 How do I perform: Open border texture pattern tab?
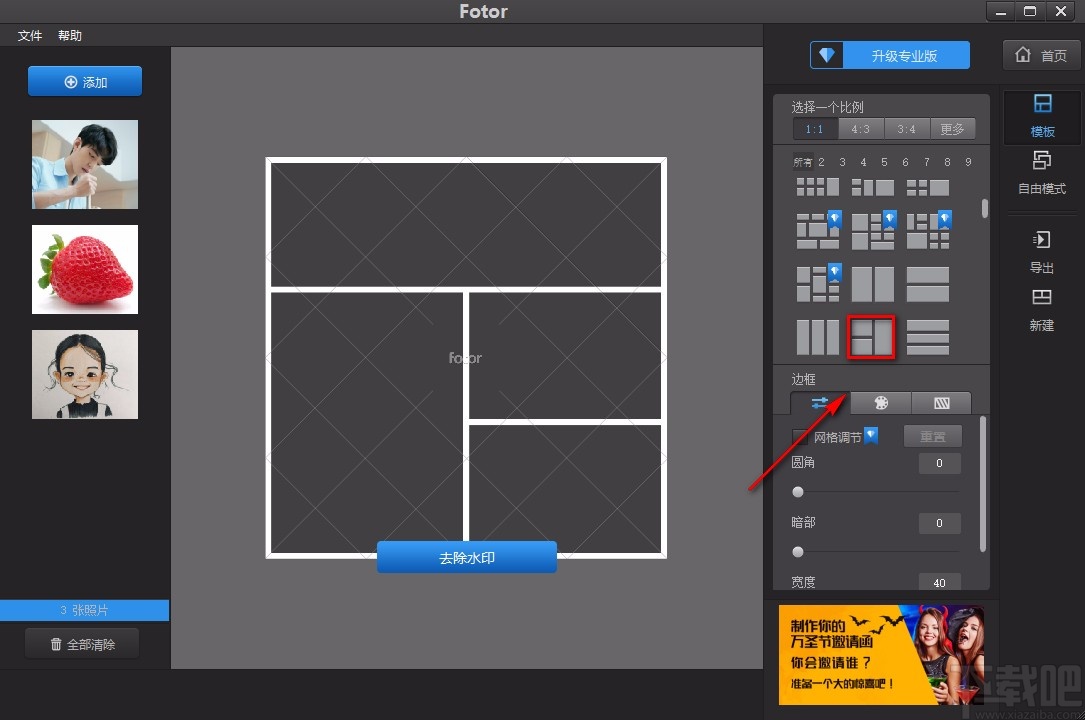[942, 403]
